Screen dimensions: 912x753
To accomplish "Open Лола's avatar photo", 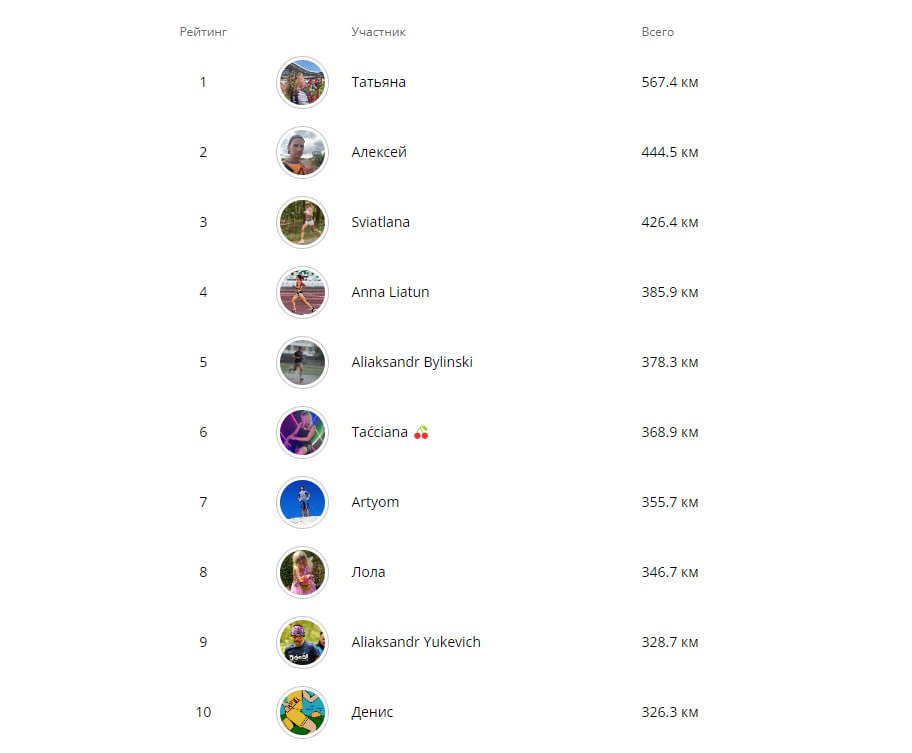I will [301, 572].
